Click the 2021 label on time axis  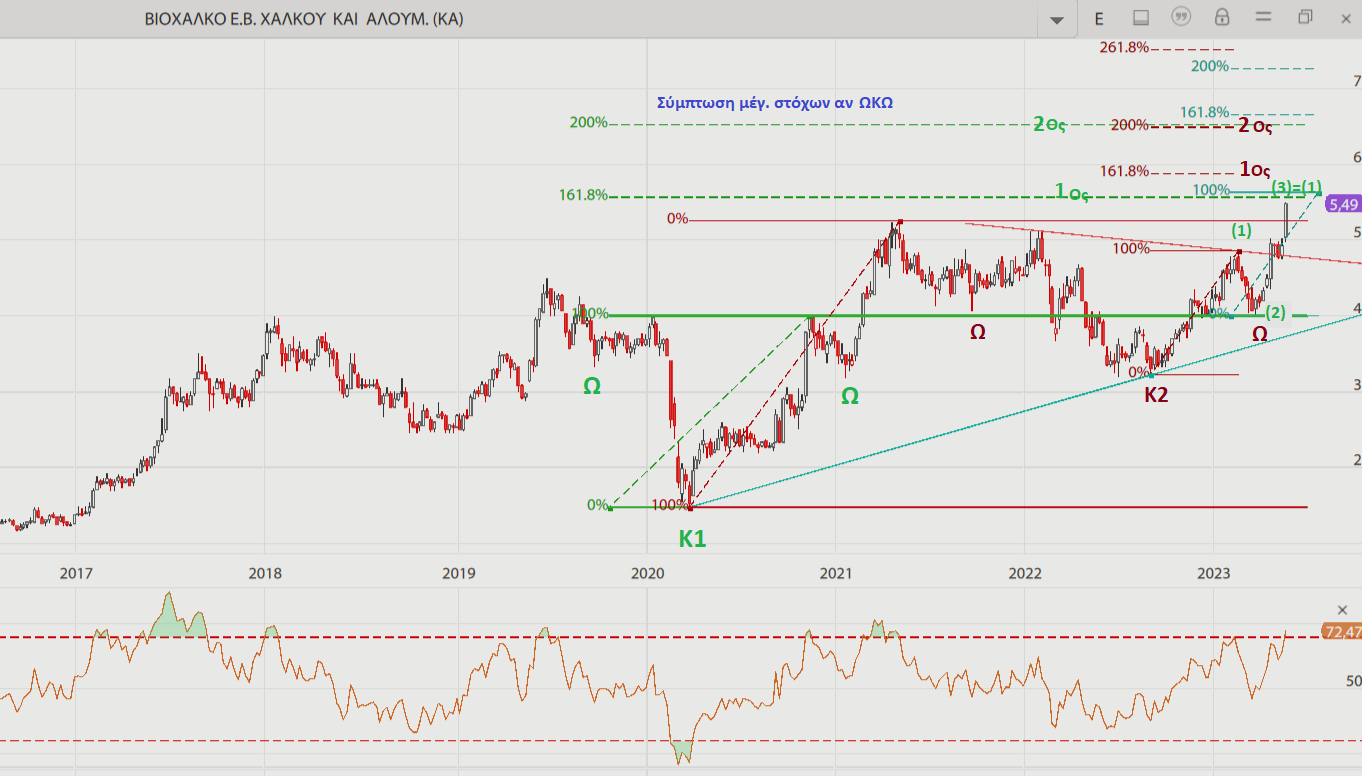coord(835,573)
